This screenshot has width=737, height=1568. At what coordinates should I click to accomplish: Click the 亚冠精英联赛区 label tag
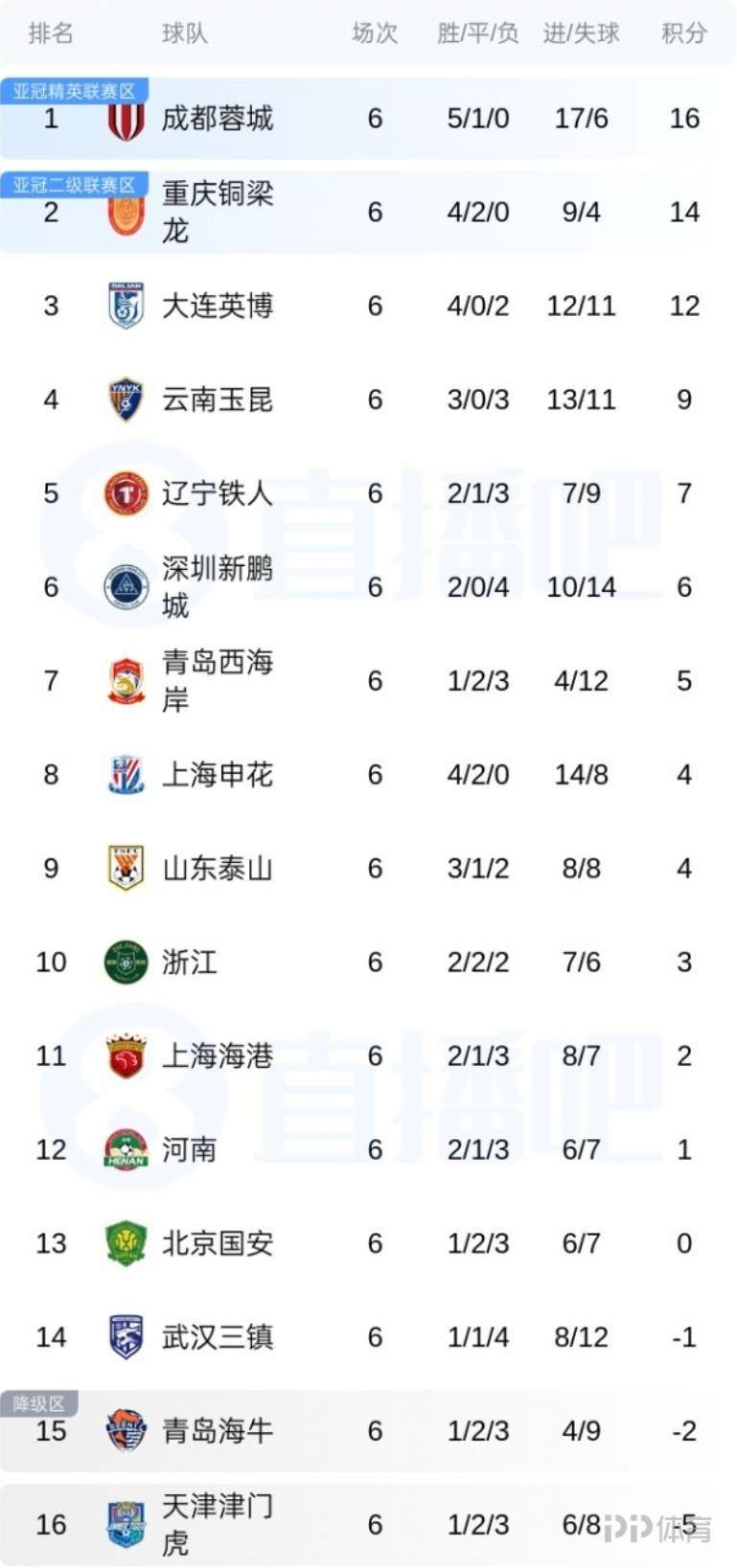pos(74,91)
